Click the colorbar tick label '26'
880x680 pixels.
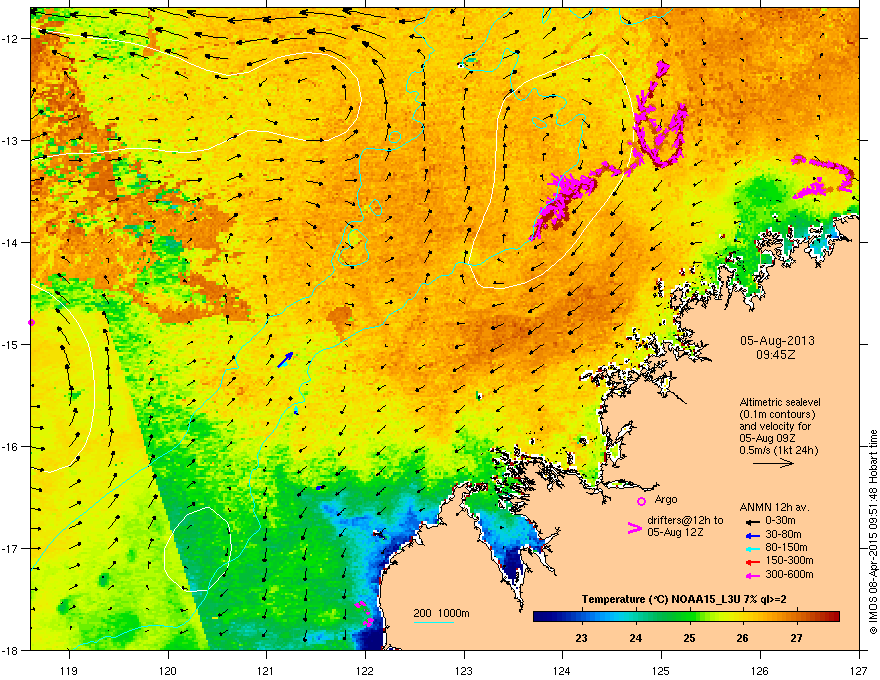[x=742, y=638]
